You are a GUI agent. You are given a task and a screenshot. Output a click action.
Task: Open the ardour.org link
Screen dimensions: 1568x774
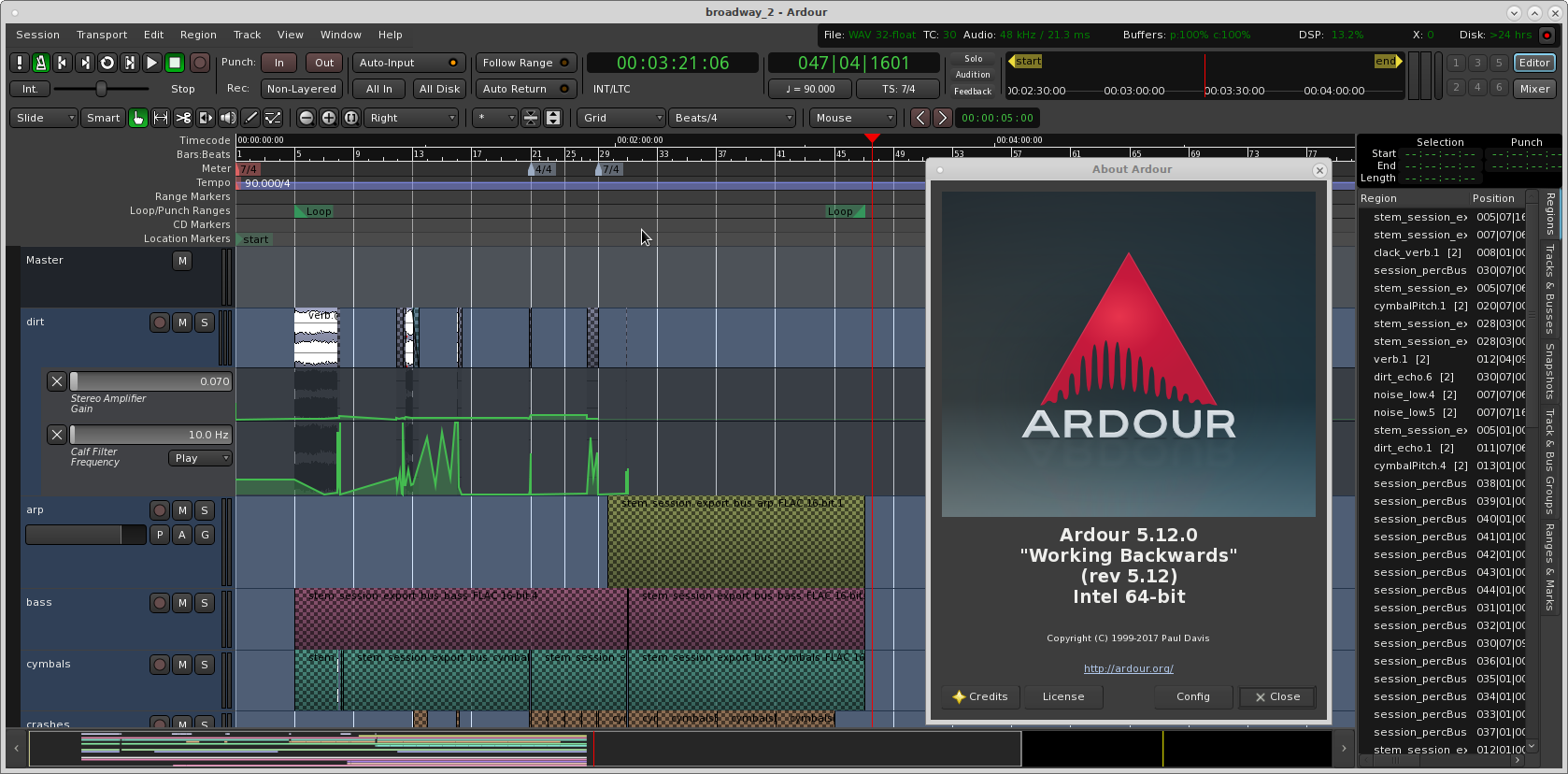tap(1128, 668)
